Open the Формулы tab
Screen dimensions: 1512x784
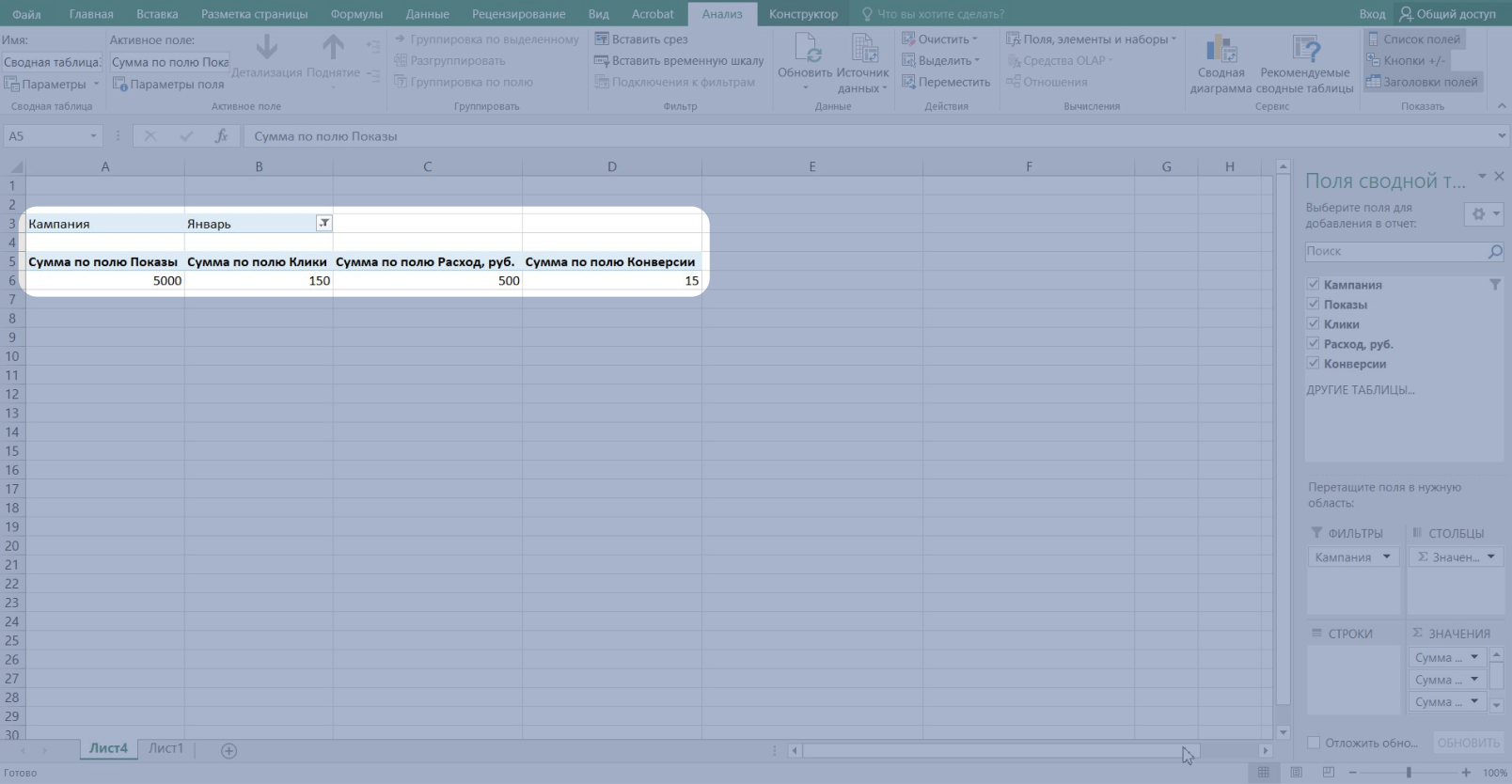point(356,14)
